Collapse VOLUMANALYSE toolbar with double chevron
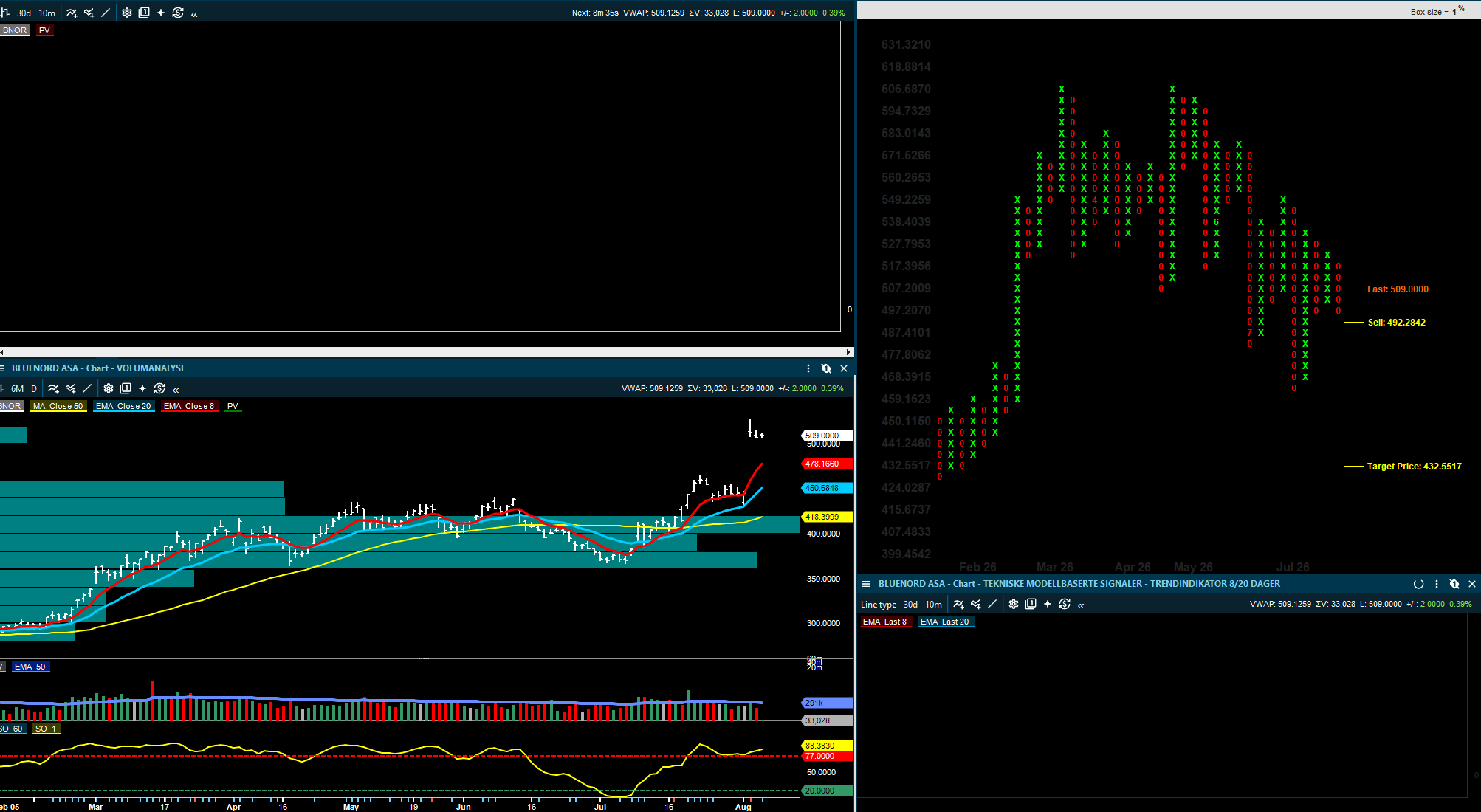Screen dimensions: 1481x812 pos(176,390)
